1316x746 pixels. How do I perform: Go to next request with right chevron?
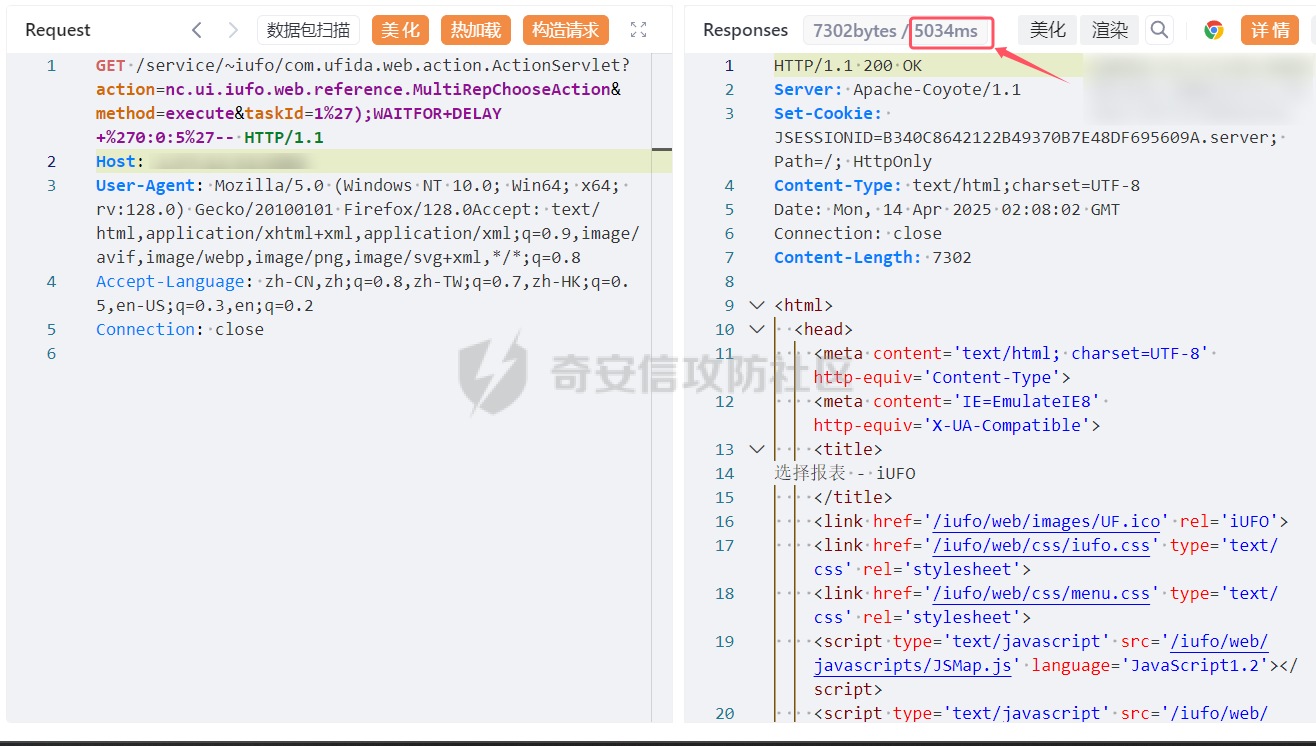(233, 30)
